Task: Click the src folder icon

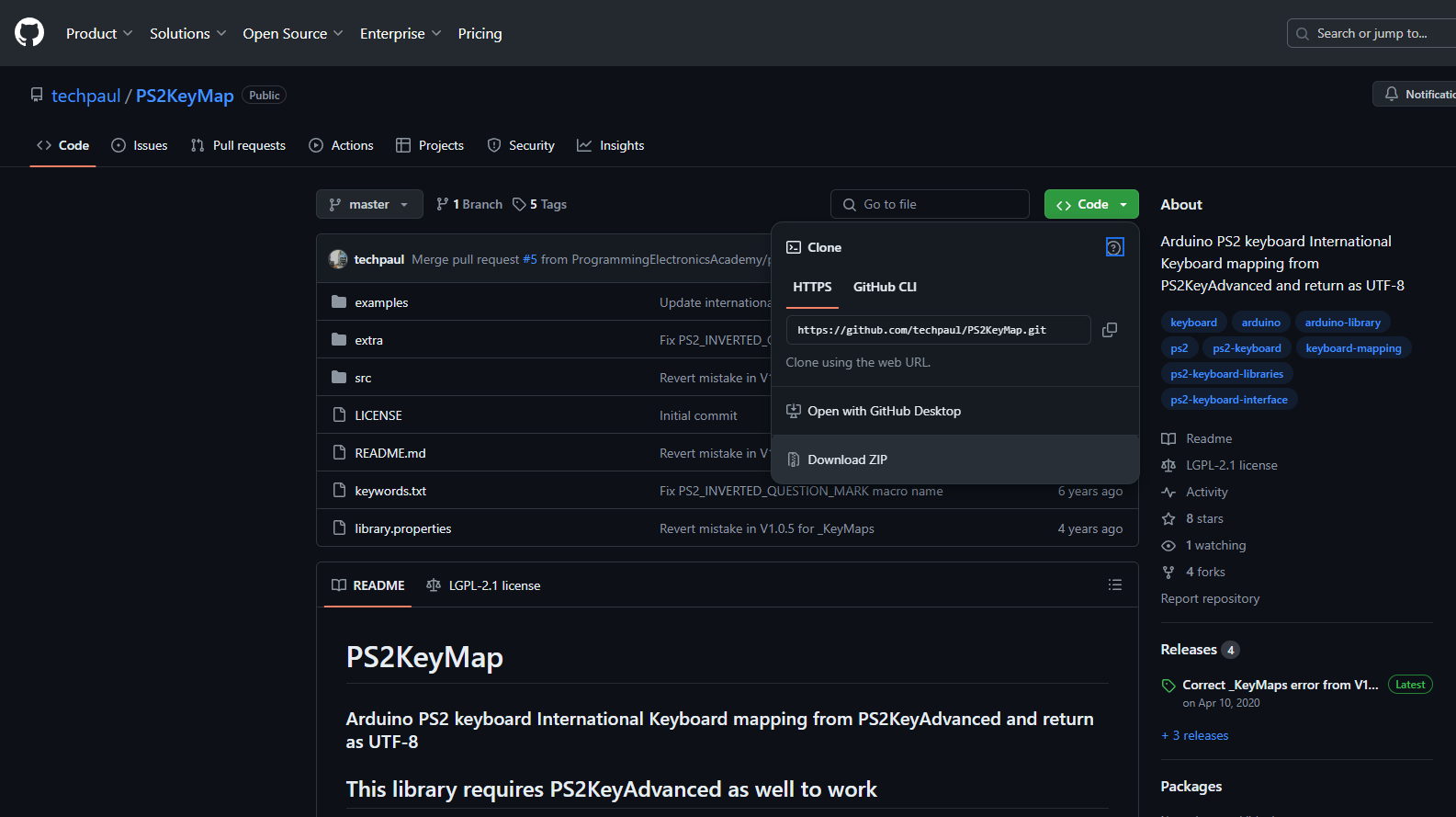Action: click(x=339, y=378)
